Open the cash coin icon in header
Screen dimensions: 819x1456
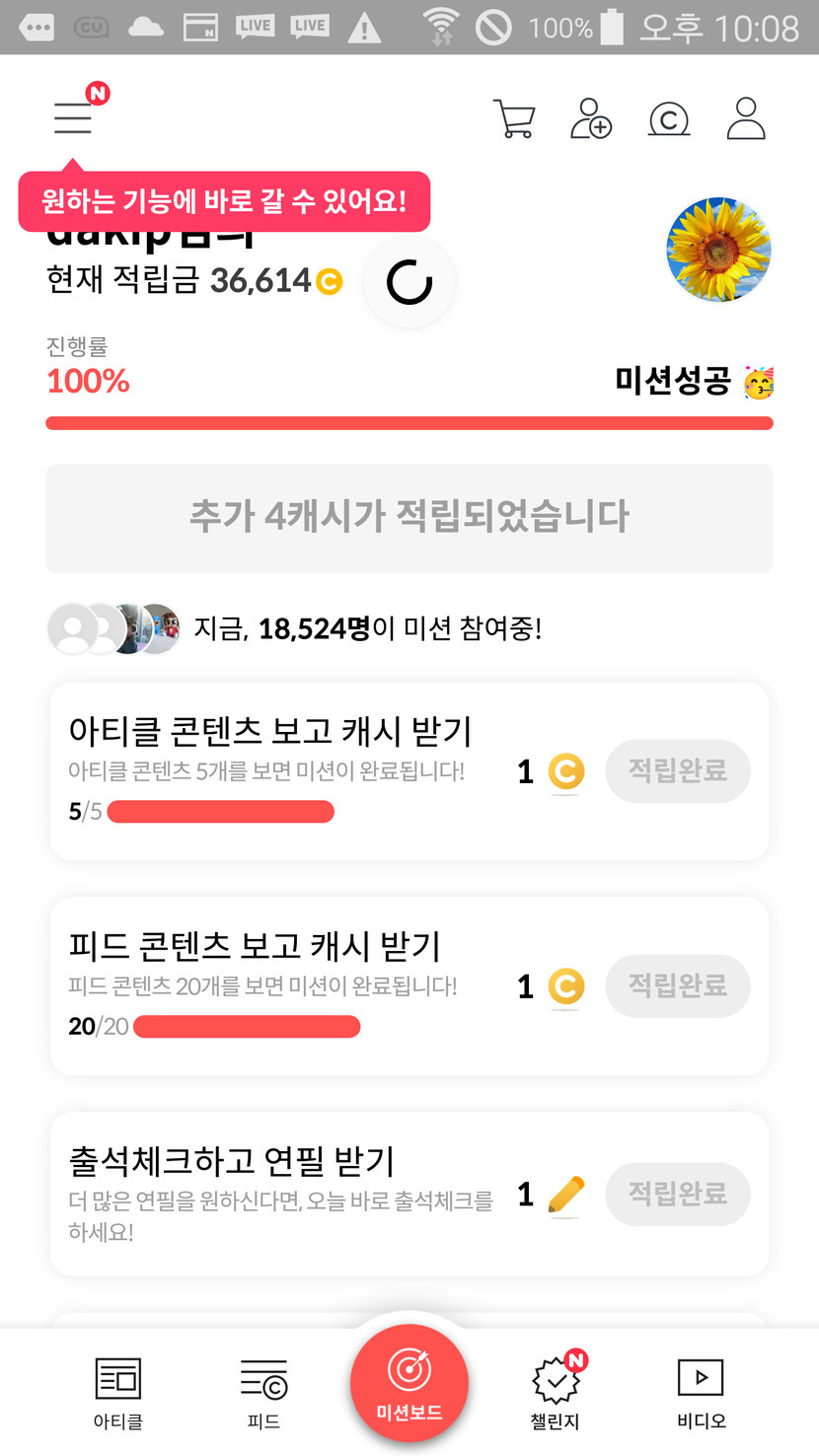coord(668,119)
